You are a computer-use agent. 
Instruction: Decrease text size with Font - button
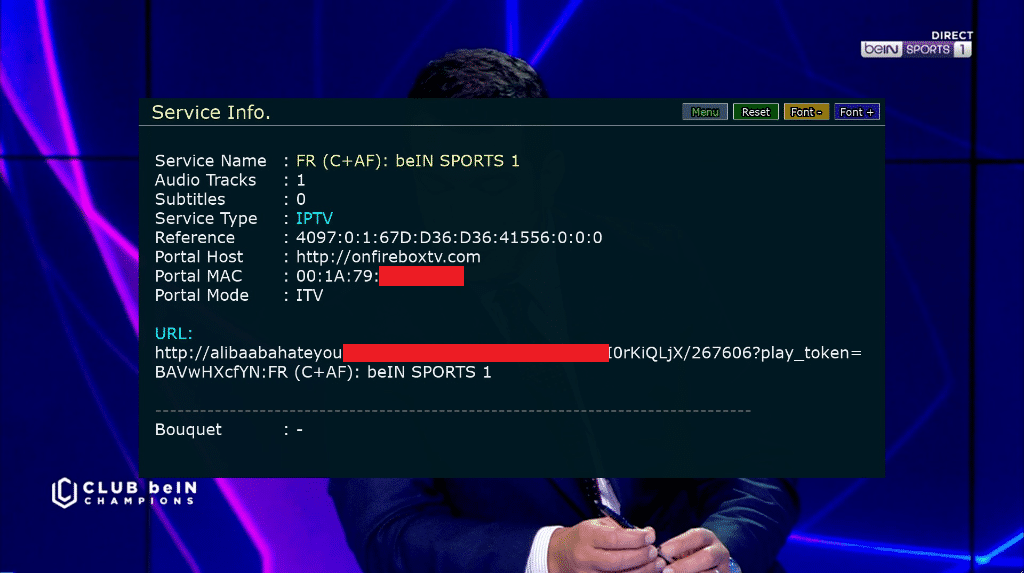pos(807,112)
